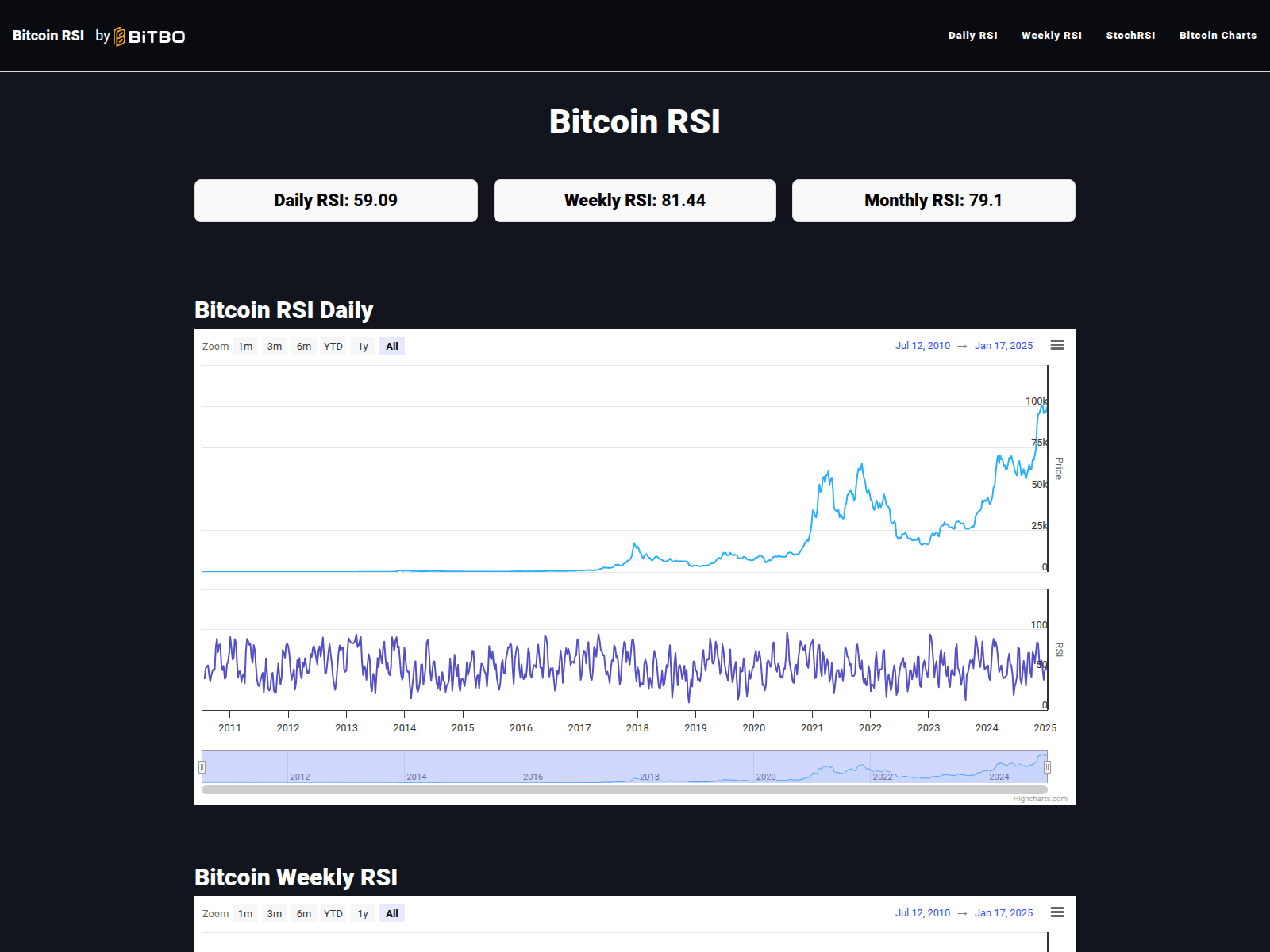Edit the Jan 17, 2025 end date on Weekly chart
This screenshot has height=952, width=1270.
point(1003,913)
